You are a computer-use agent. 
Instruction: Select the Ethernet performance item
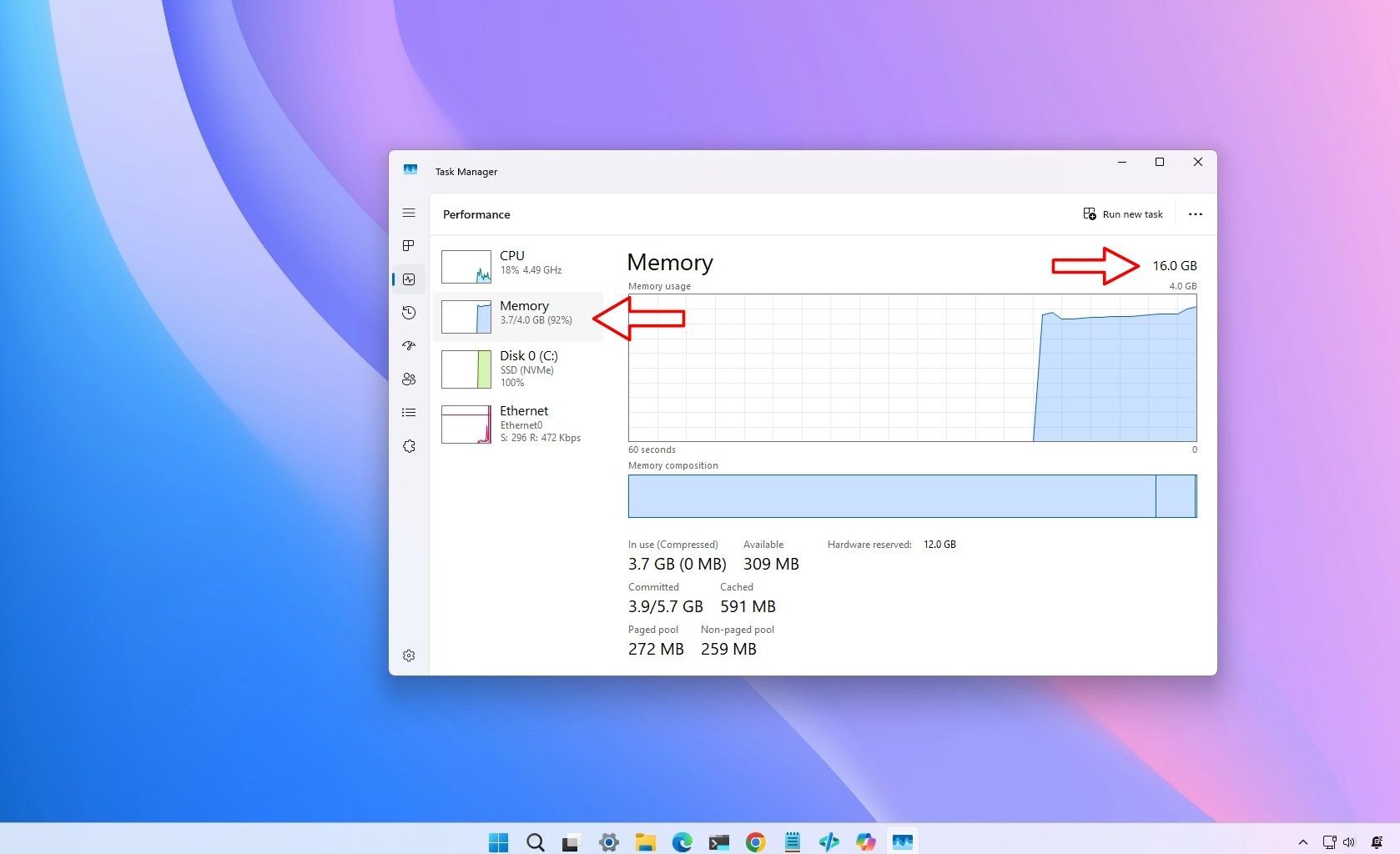click(x=518, y=424)
